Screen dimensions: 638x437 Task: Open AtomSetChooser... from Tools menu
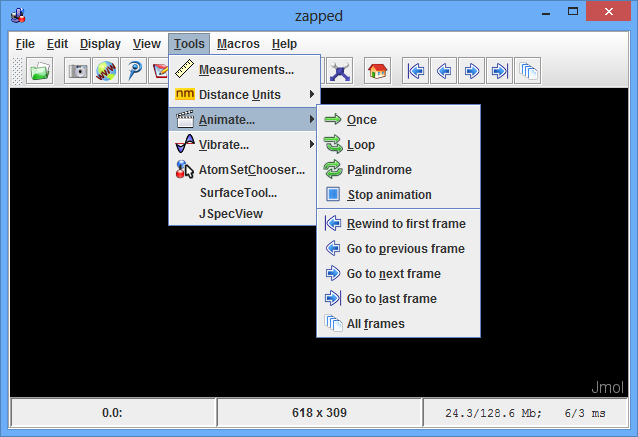point(243,170)
